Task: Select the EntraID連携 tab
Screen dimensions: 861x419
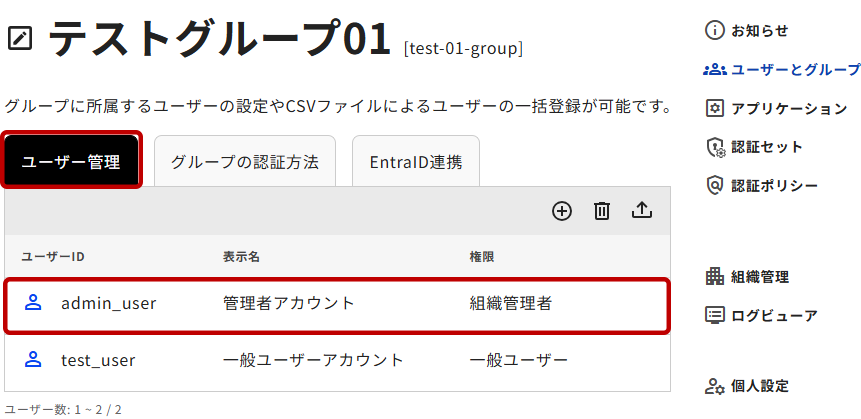Action: [x=415, y=161]
